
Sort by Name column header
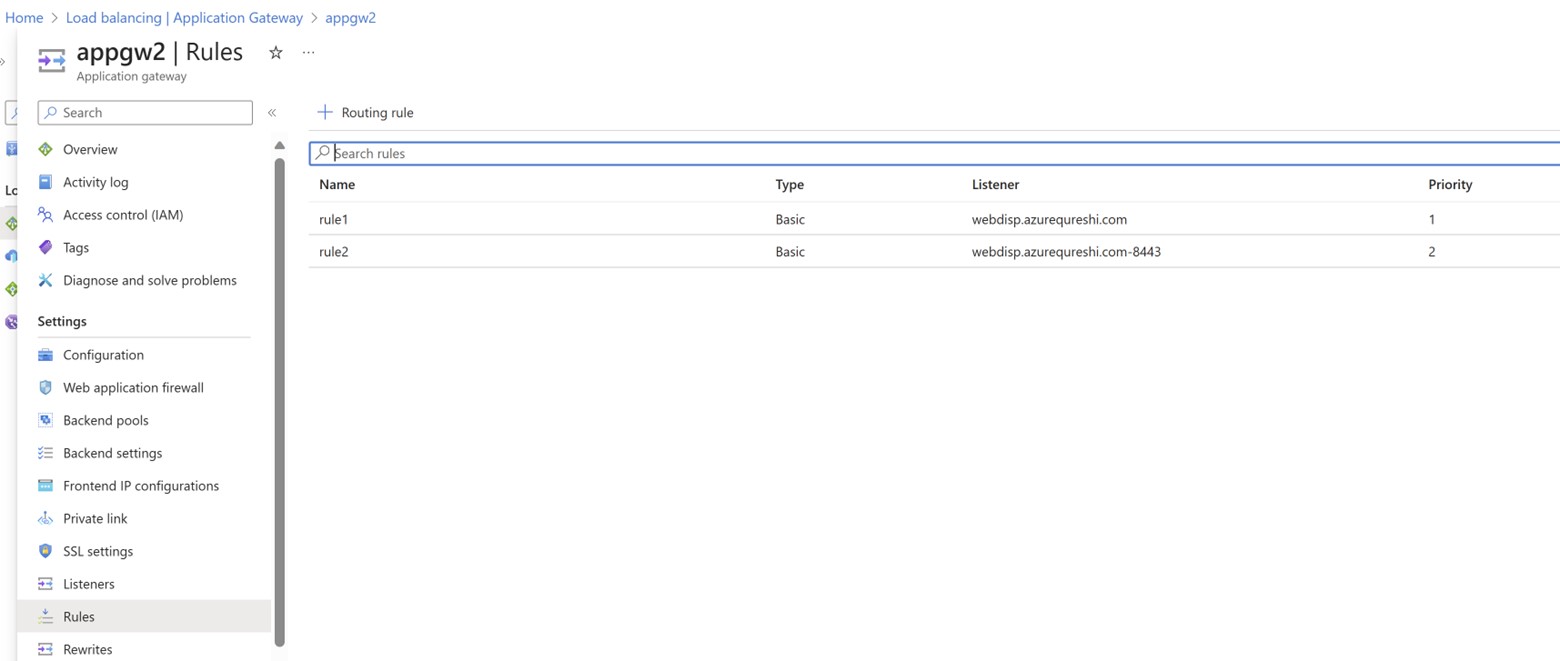coord(337,184)
